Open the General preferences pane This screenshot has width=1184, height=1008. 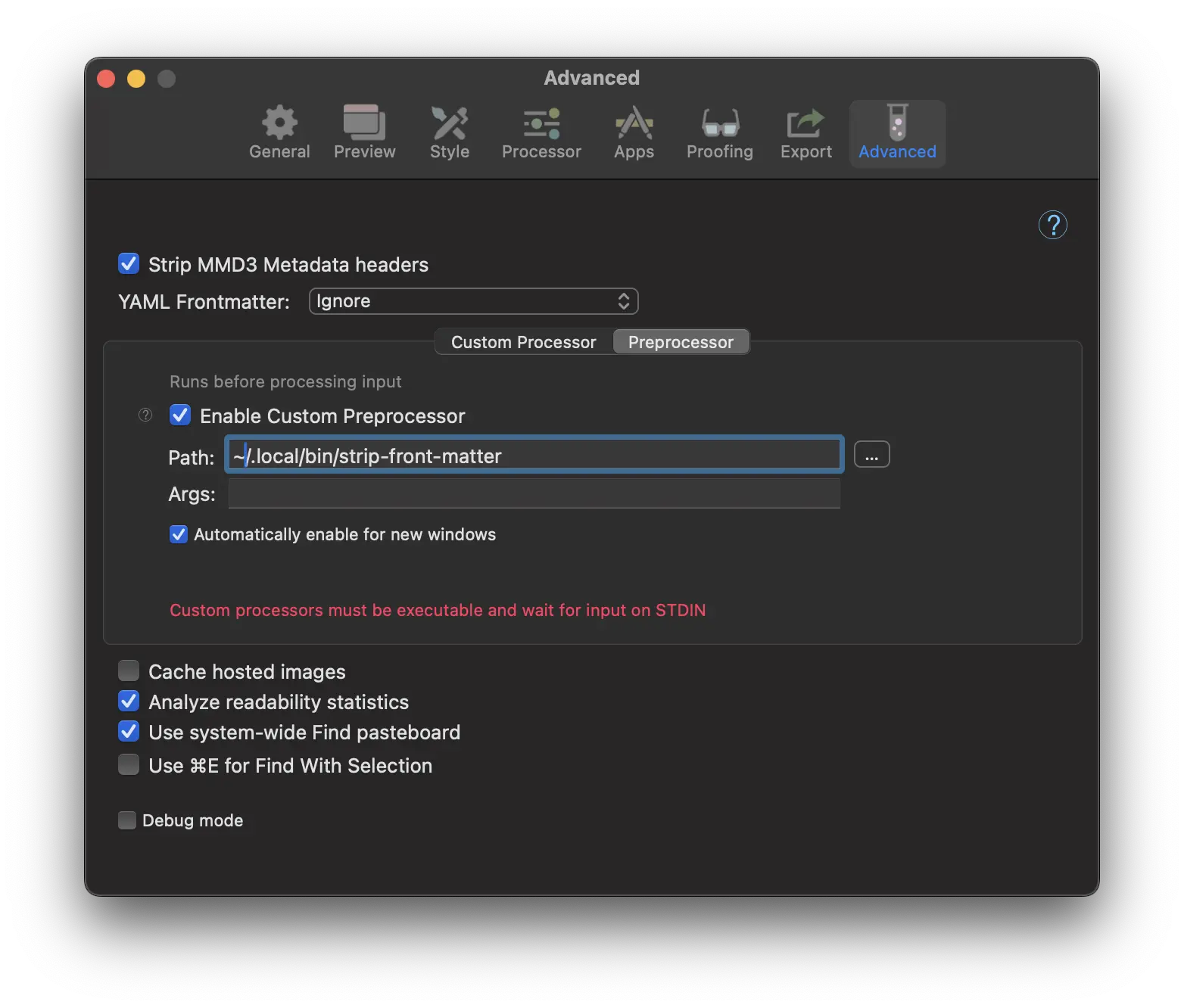click(x=279, y=133)
